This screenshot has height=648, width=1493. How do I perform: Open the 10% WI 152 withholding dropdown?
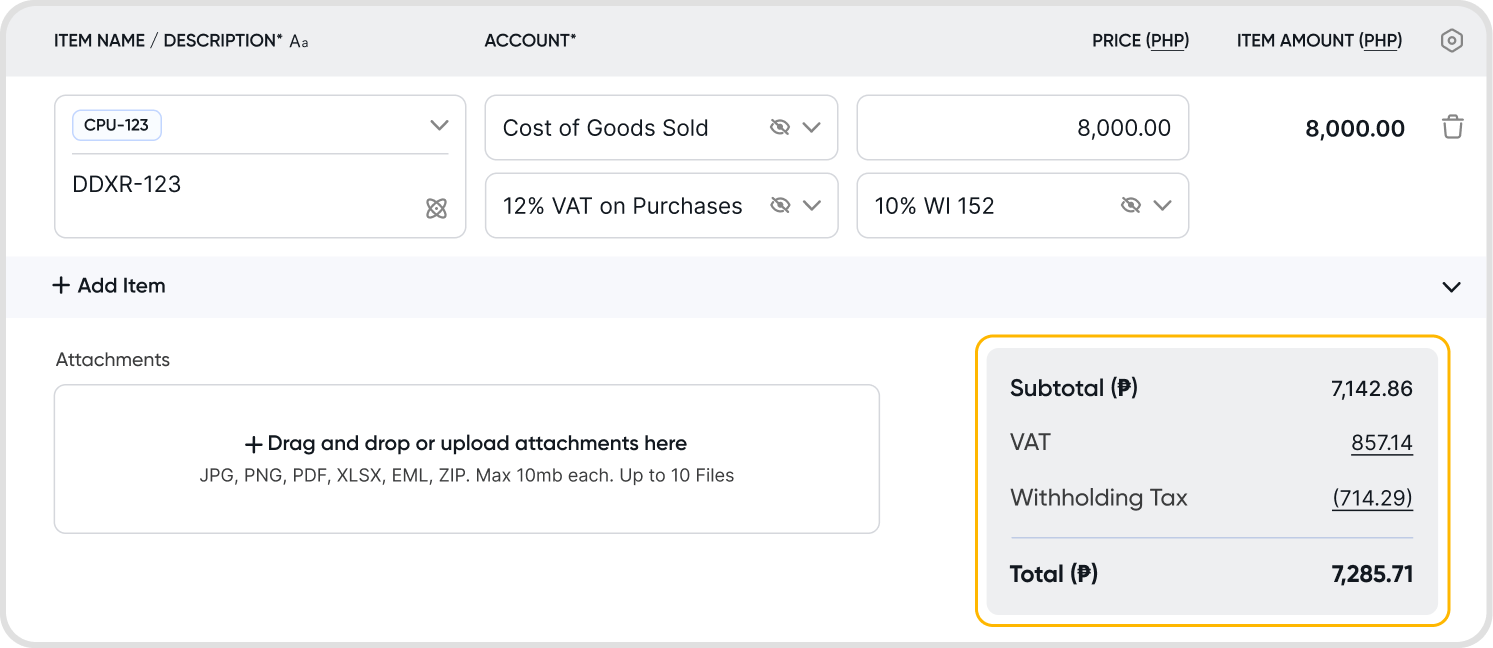pyautogui.click(x=1162, y=205)
